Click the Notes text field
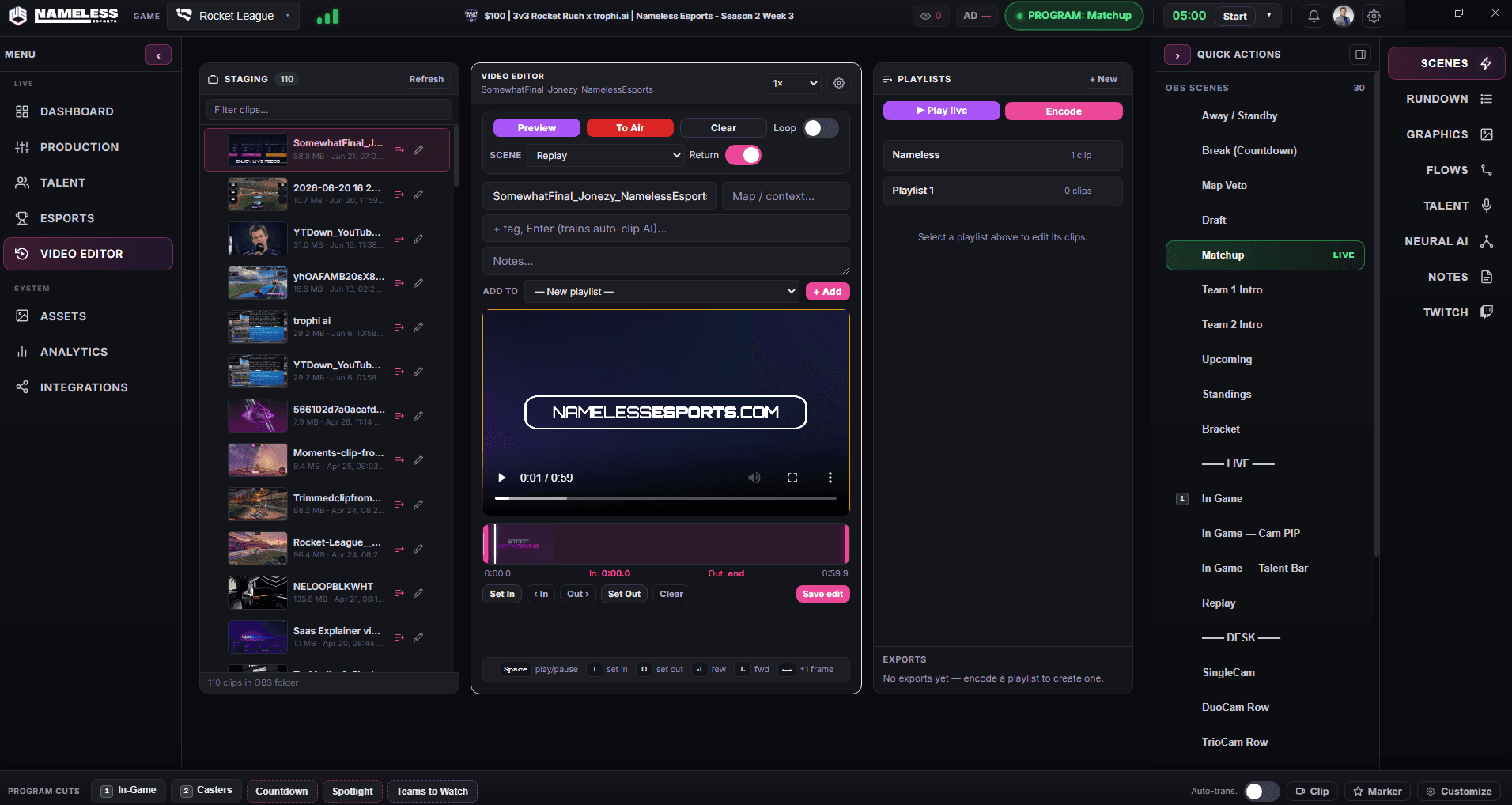The image size is (1512, 805). click(666, 261)
